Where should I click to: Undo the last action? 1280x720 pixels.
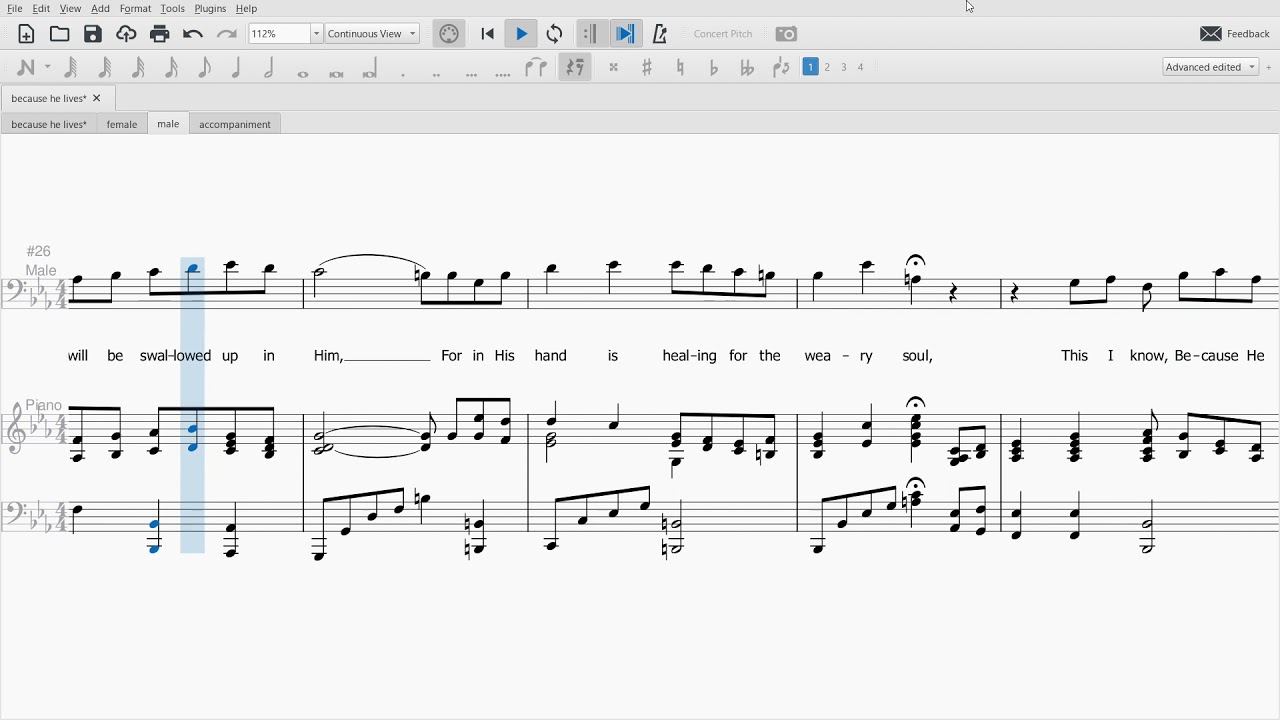pos(193,34)
